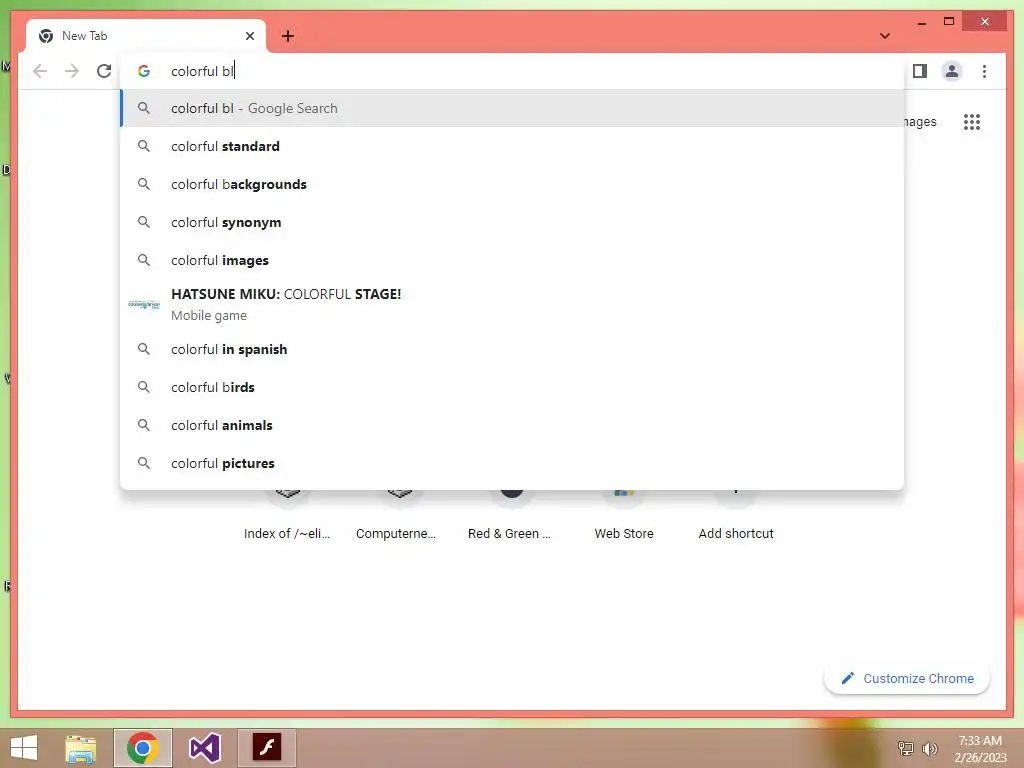The image size is (1024, 768).
Task: Choose the 'colorful animals' suggestion
Action: (x=512, y=425)
